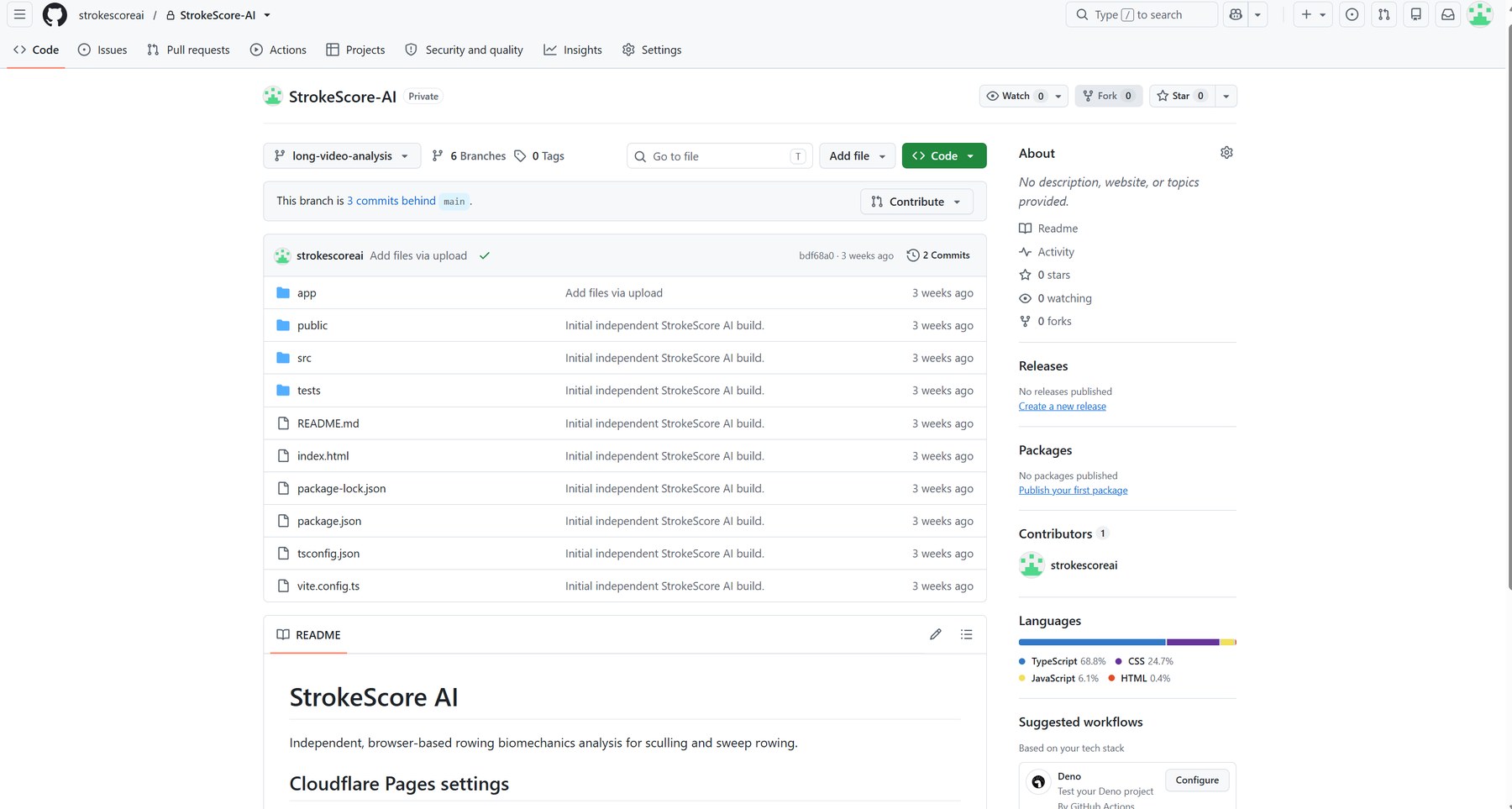Image resolution: width=1512 pixels, height=809 pixels.
Task: Expand the Add file dropdown
Action: 858,156
